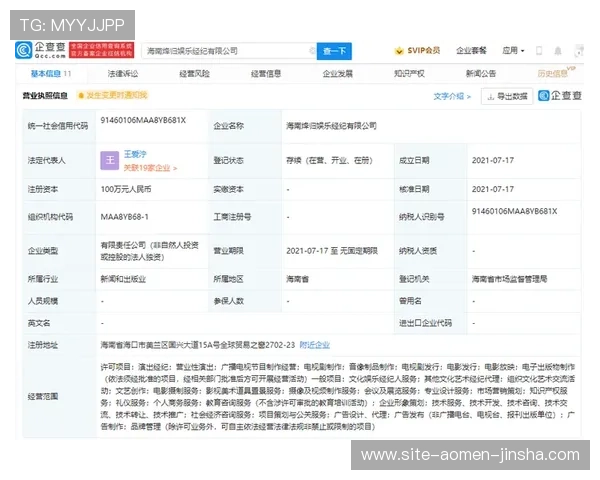Click 导出数据 export button
600x480 pixels.
click(x=507, y=96)
